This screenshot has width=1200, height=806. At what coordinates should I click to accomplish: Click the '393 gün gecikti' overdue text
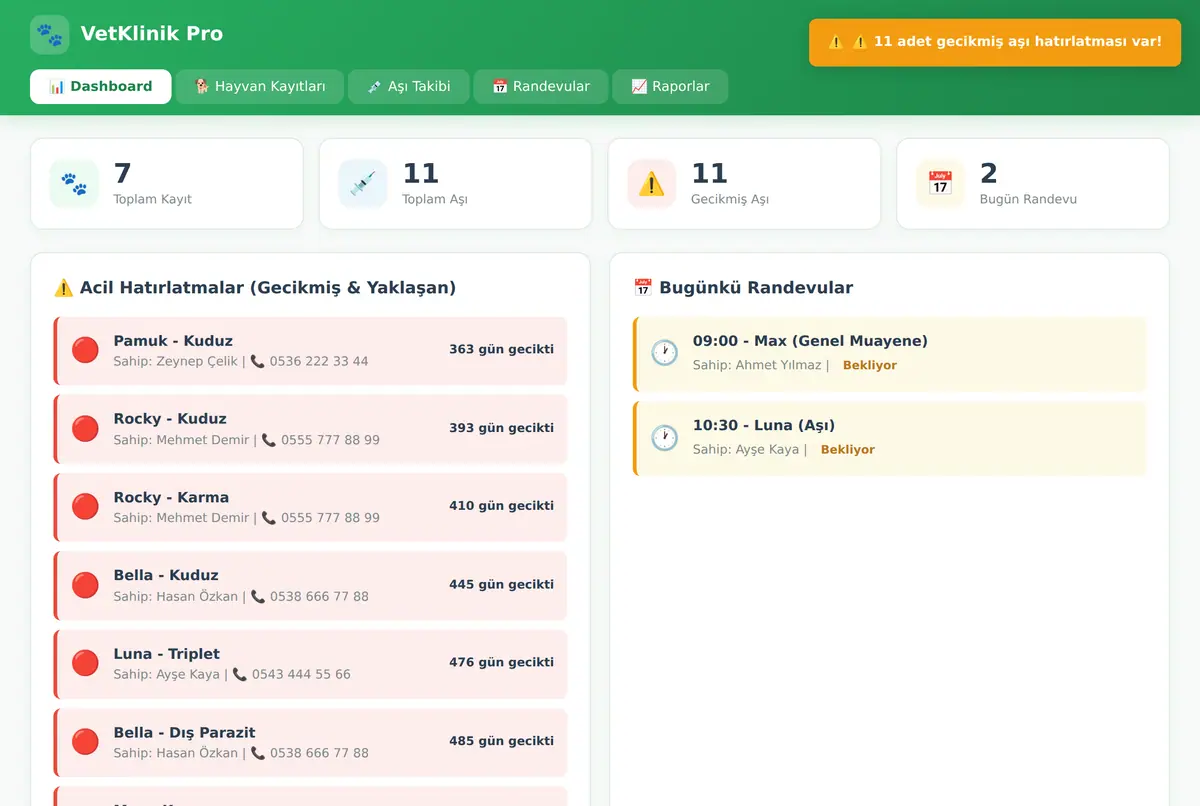click(501, 428)
